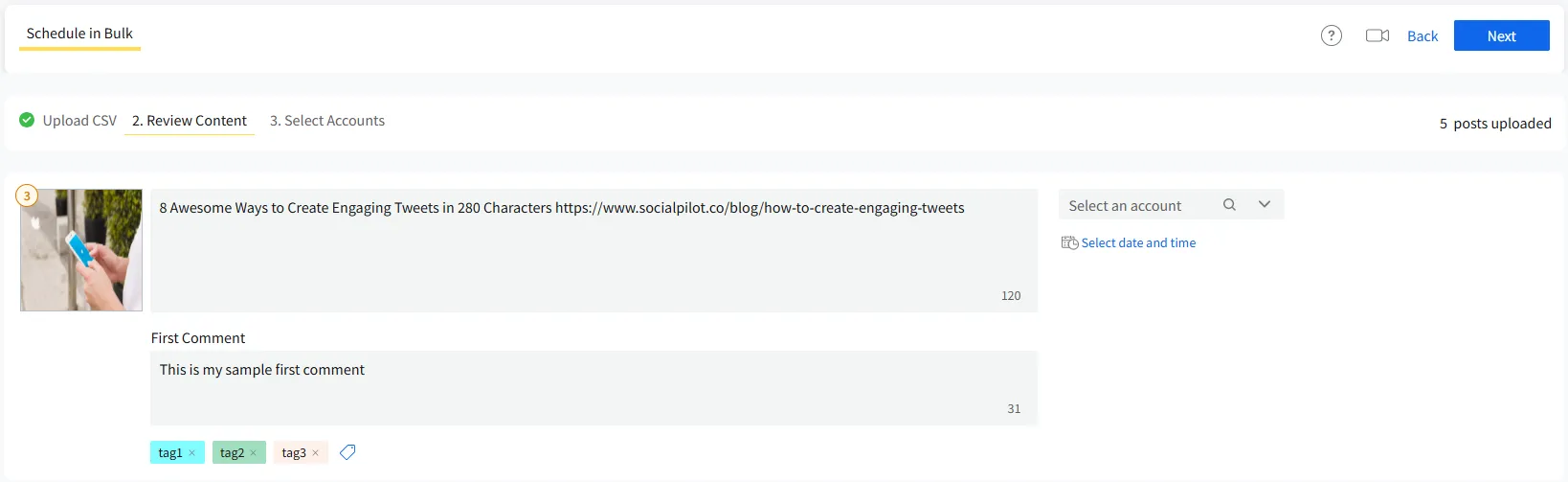Viewport: 1568px width, 482px height.
Task: Go to the Review Content step tab
Action: tap(190, 121)
